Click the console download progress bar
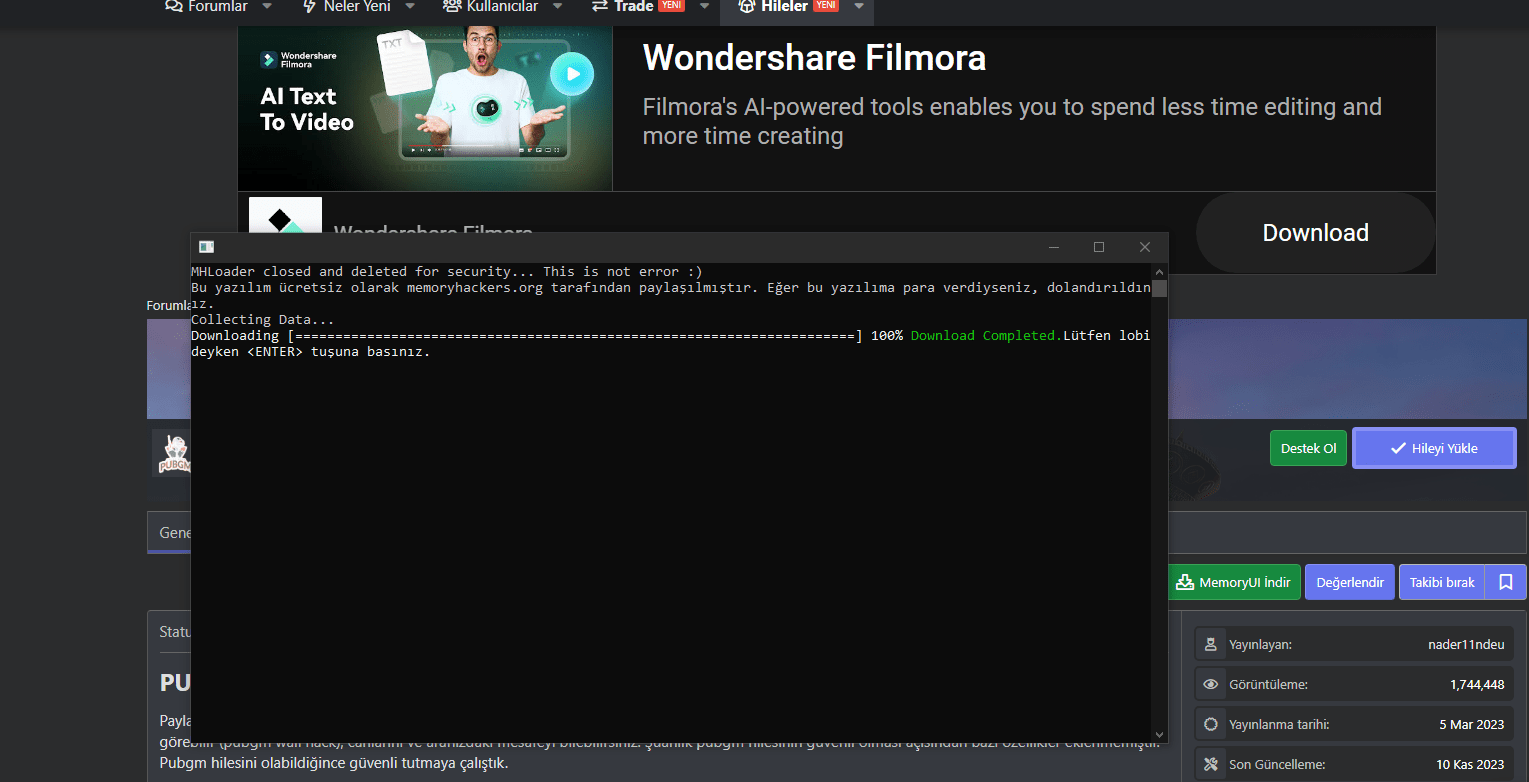Image resolution: width=1529 pixels, height=782 pixels. point(575,336)
